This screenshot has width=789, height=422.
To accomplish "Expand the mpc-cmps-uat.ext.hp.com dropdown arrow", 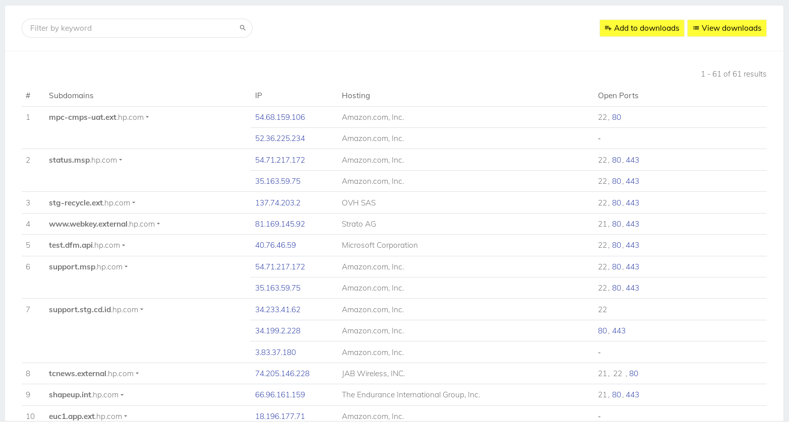I will coord(147,118).
